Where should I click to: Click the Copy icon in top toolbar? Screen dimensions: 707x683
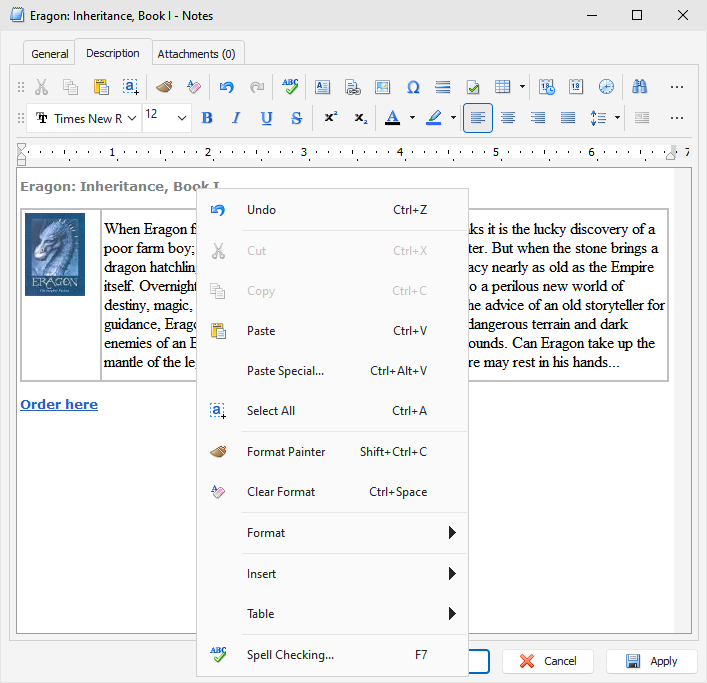click(x=70, y=87)
